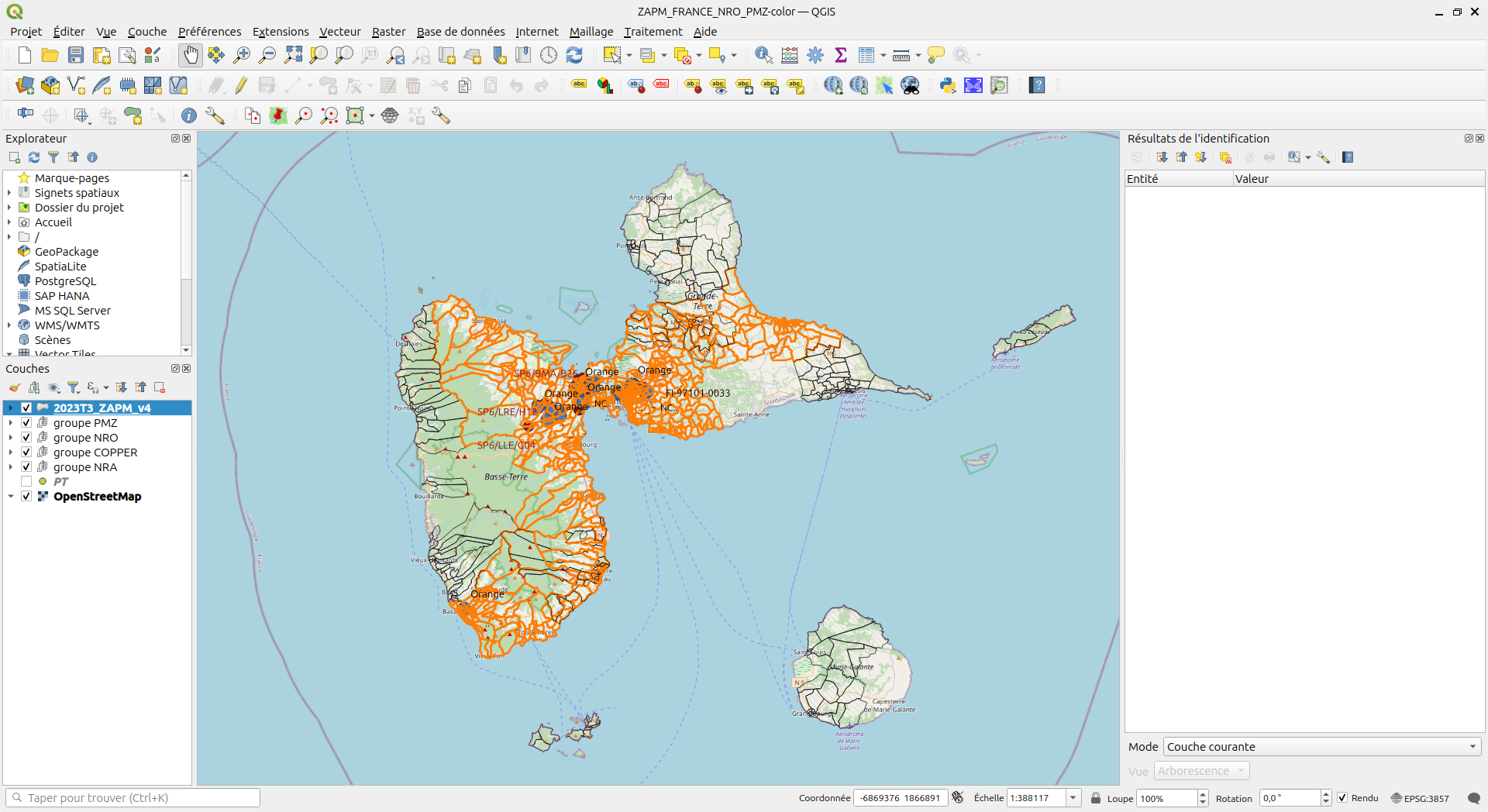The width and height of the screenshot is (1488, 812).
Task: Click the Map Tips speech bubble icon
Action: pyautogui.click(x=936, y=55)
